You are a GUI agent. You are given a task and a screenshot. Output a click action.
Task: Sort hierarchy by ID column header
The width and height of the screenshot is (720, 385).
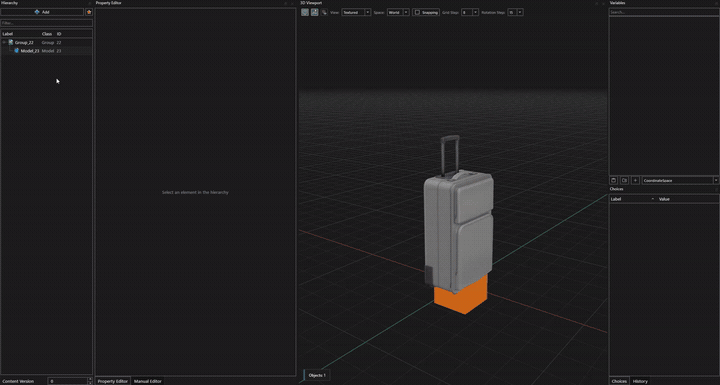click(59, 34)
